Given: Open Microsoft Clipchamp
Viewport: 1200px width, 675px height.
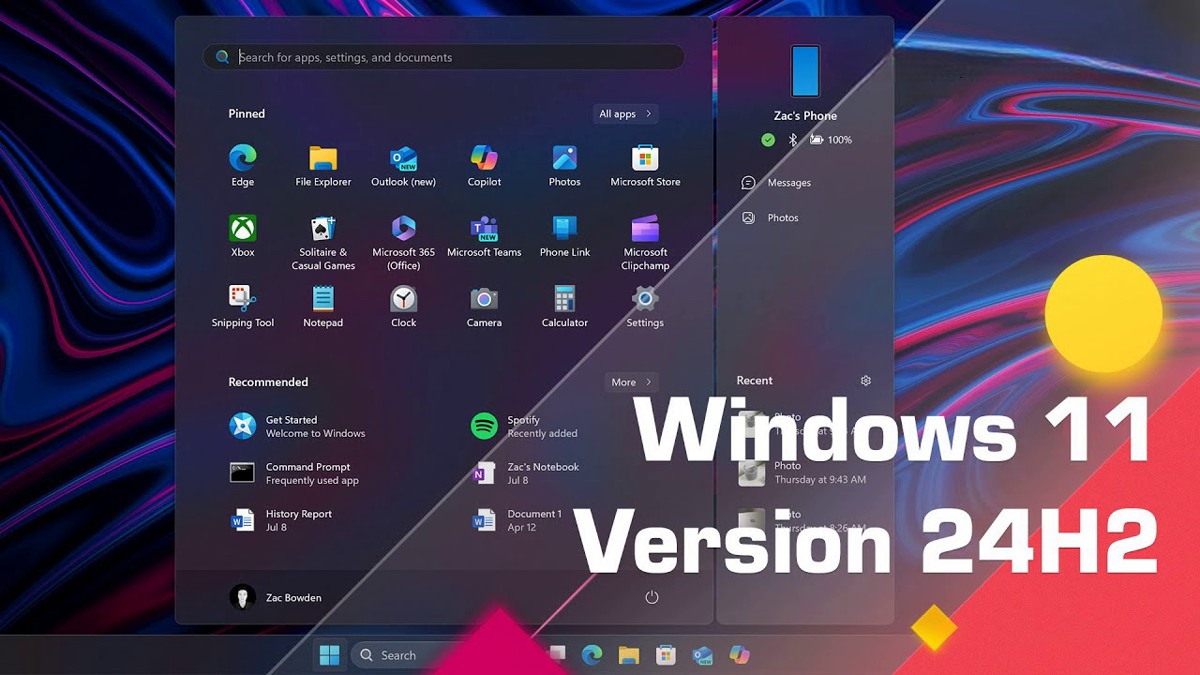Looking at the screenshot, I should 645,243.
